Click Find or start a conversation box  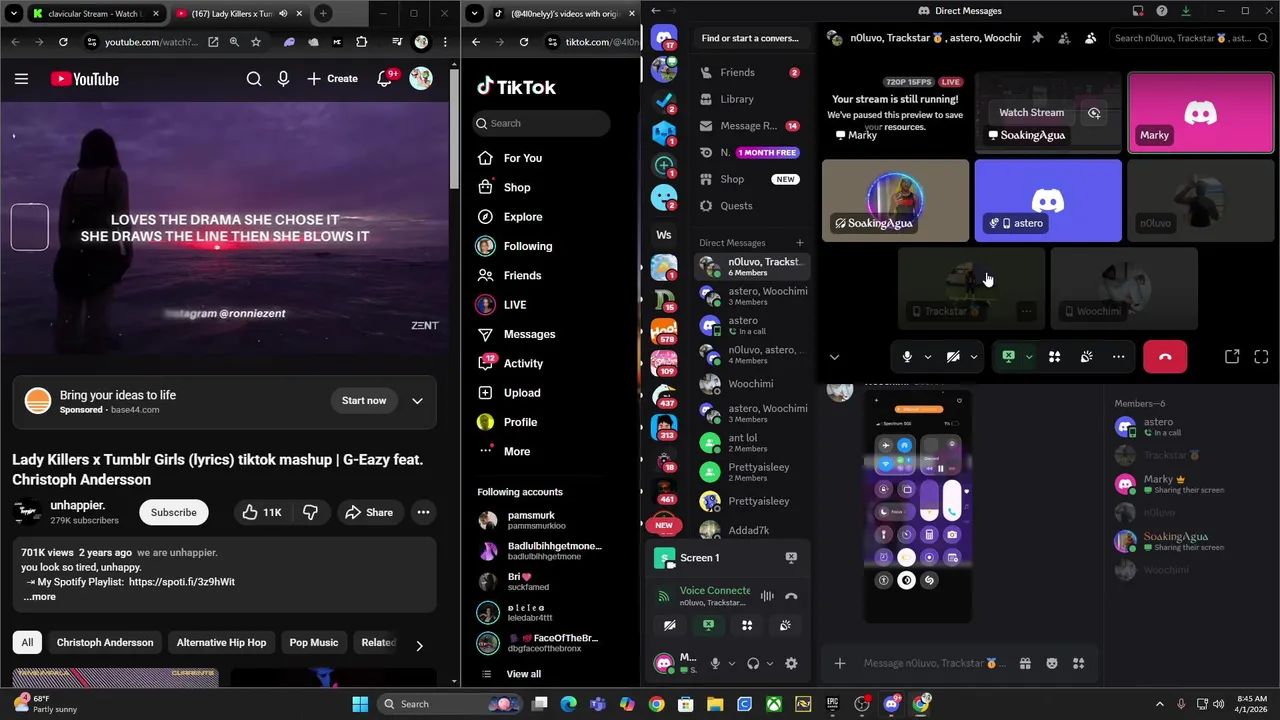(x=750, y=38)
